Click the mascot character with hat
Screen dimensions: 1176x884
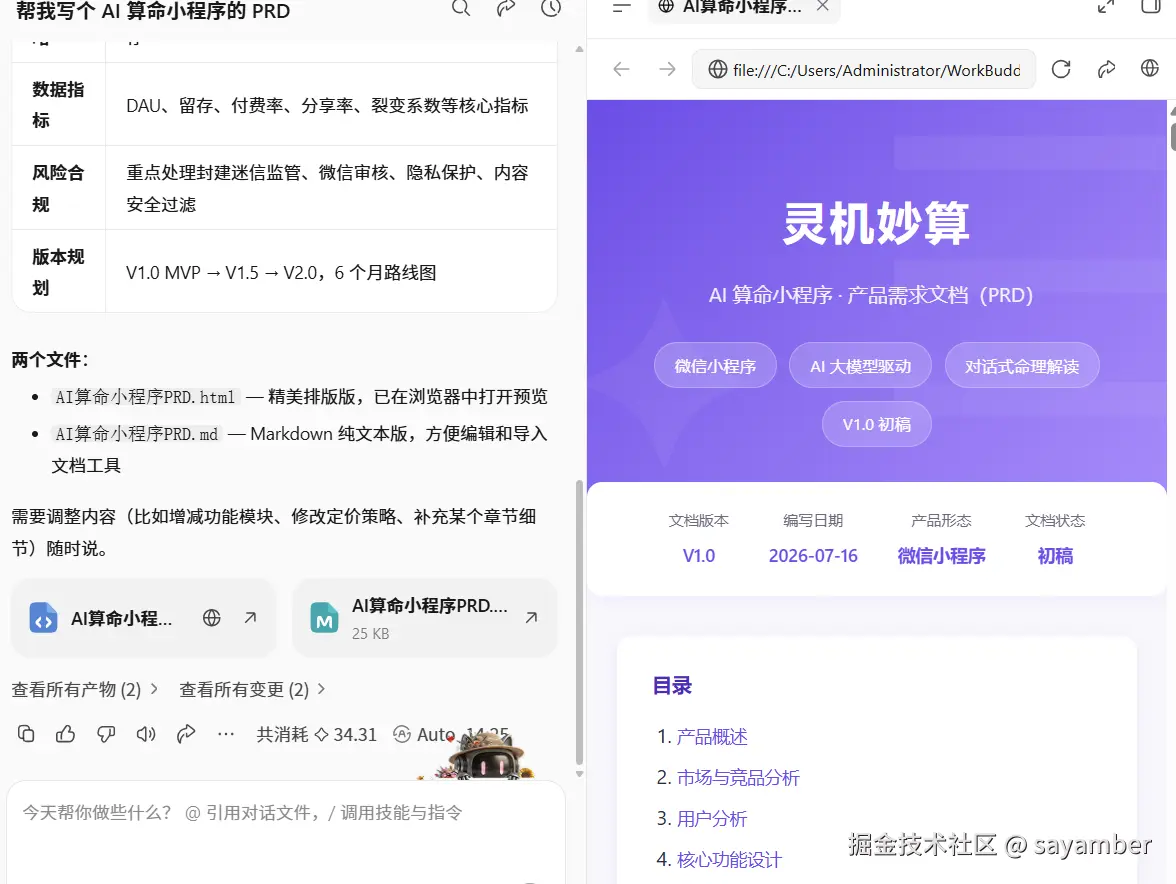pyautogui.click(x=486, y=756)
